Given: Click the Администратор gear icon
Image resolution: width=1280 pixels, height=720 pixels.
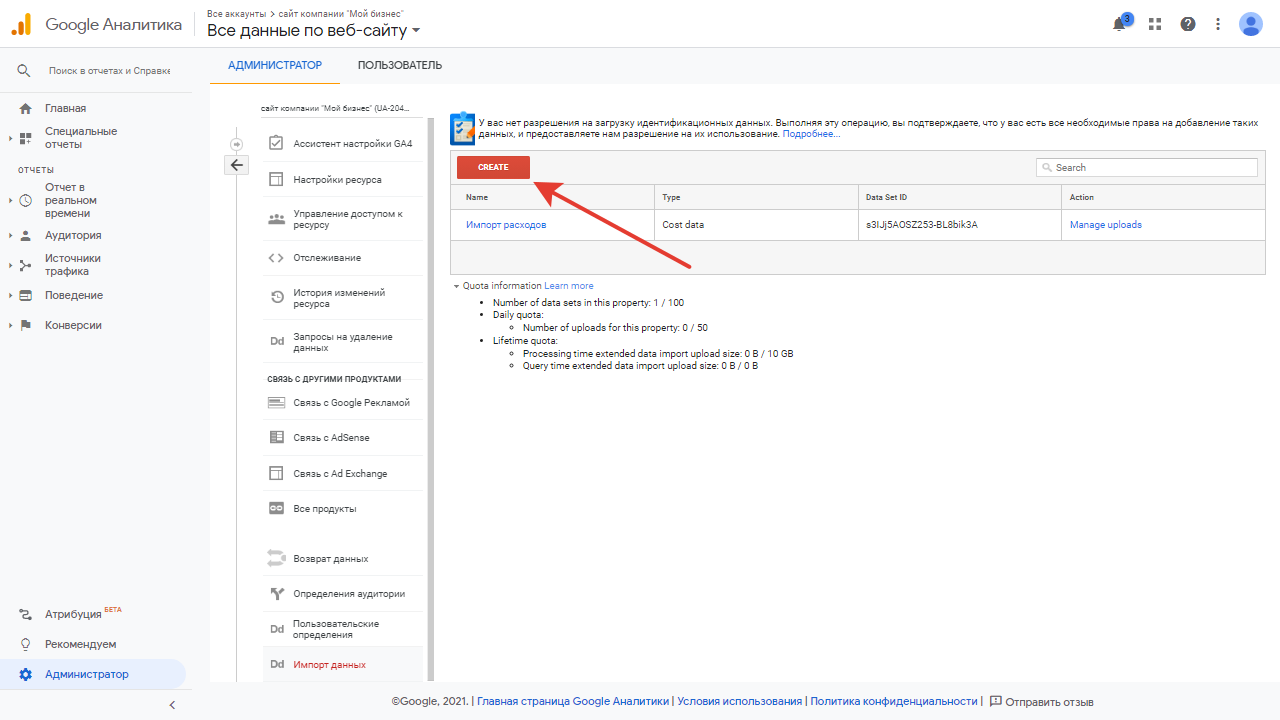Looking at the screenshot, I should click(25, 675).
